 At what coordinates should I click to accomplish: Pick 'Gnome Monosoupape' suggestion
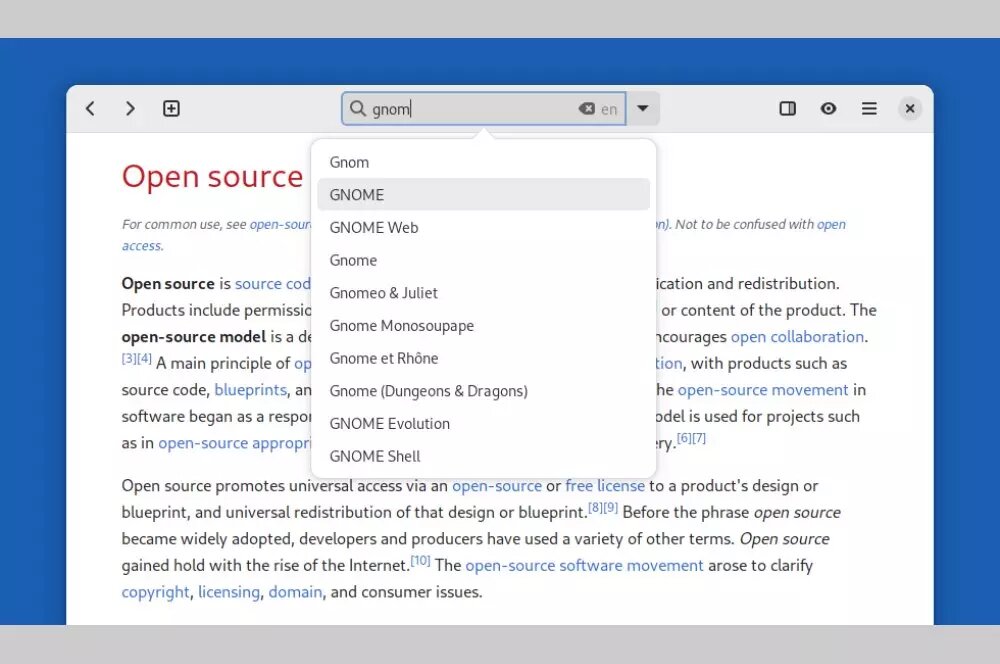(x=483, y=326)
